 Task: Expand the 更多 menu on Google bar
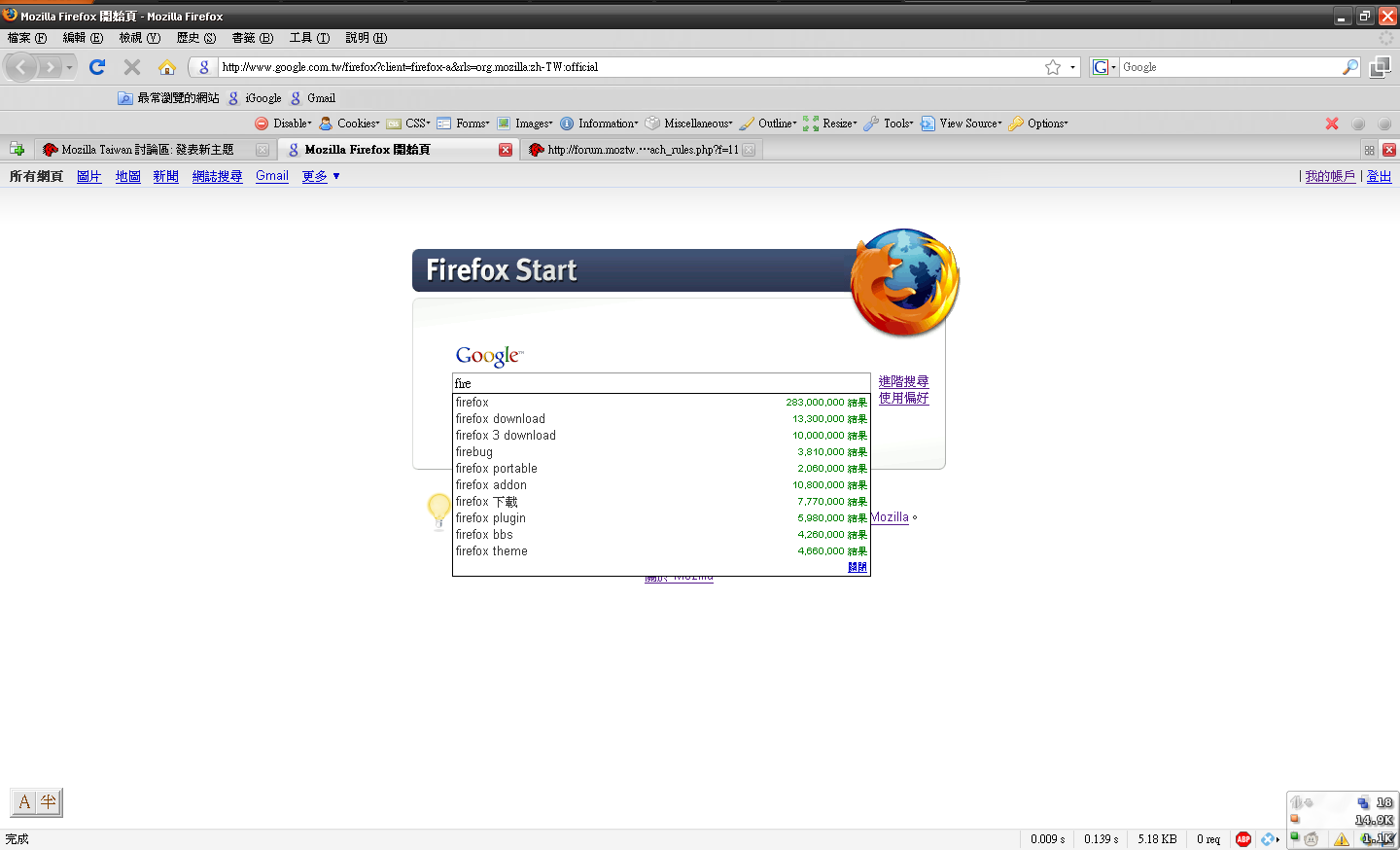tap(321, 176)
